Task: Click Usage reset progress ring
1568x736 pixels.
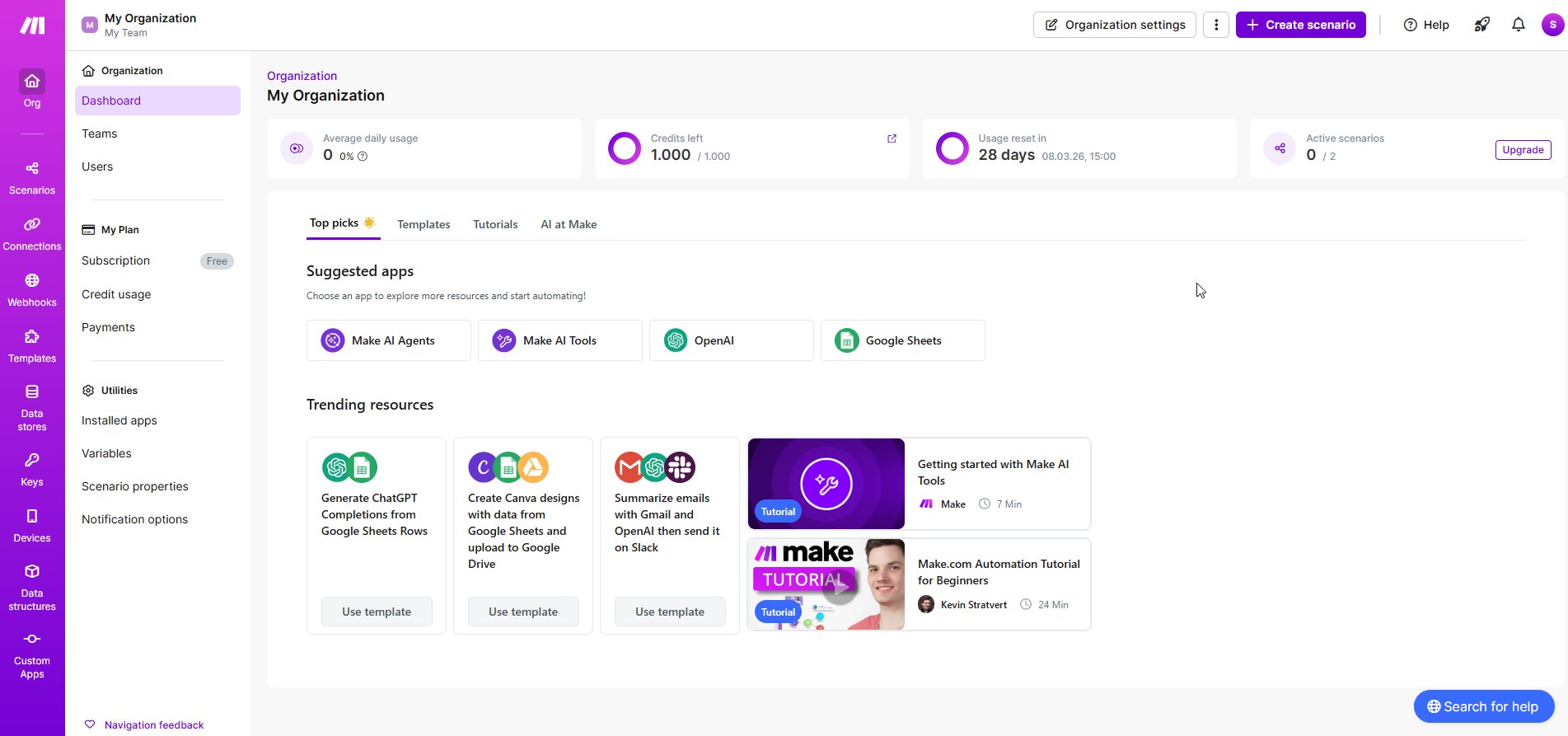Action: (x=953, y=148)
